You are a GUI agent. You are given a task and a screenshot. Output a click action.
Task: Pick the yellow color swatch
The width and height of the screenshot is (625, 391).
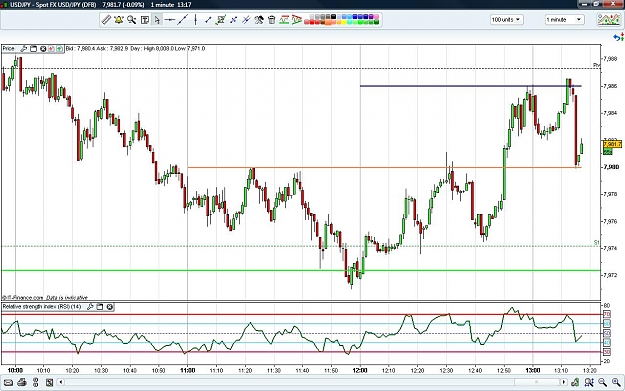pyautogui.click(x=344, y=22)
